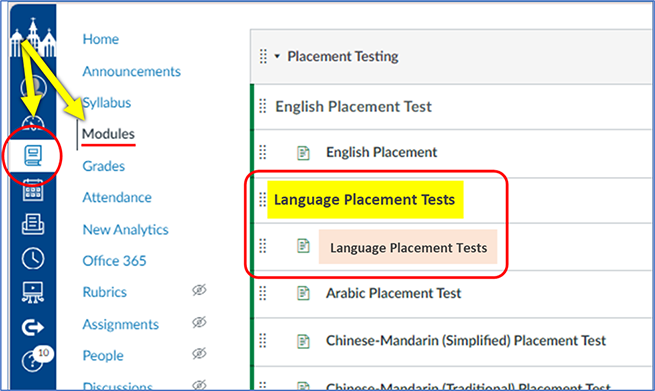
Task: Open the Courses book icon in sidebar
Action: (33, 155)
